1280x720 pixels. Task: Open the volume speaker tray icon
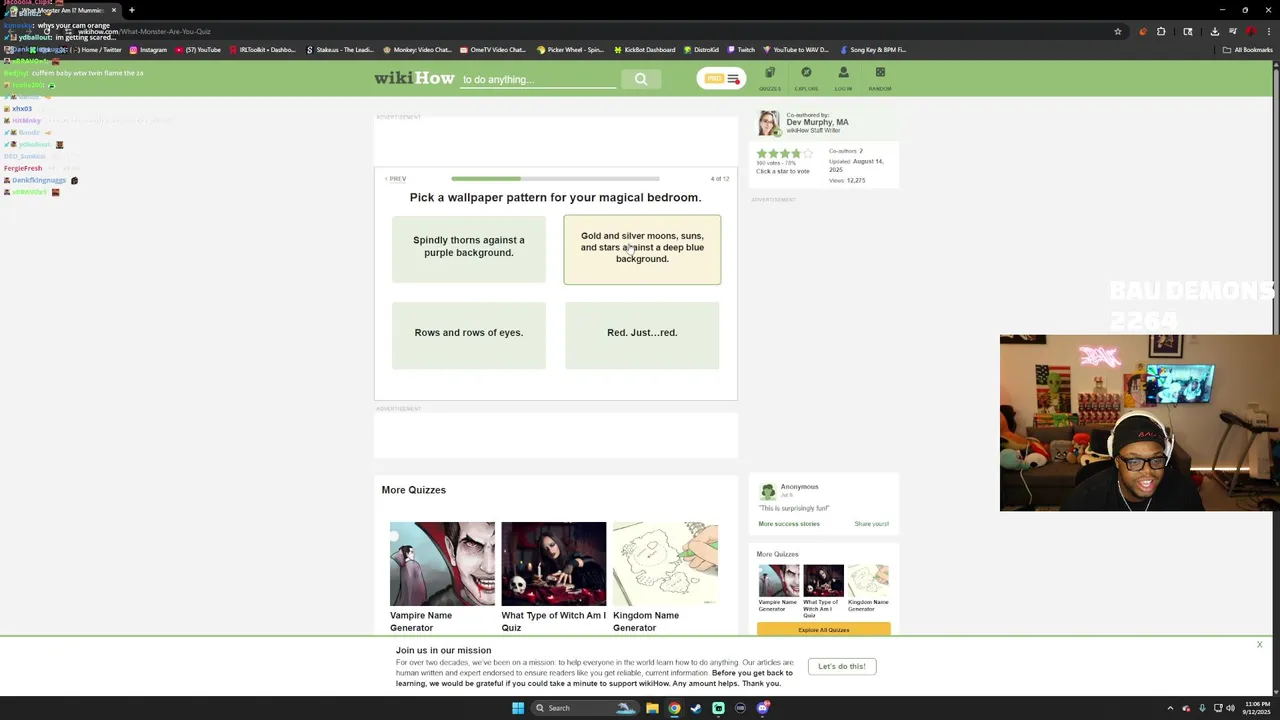tap(1230, 708)
